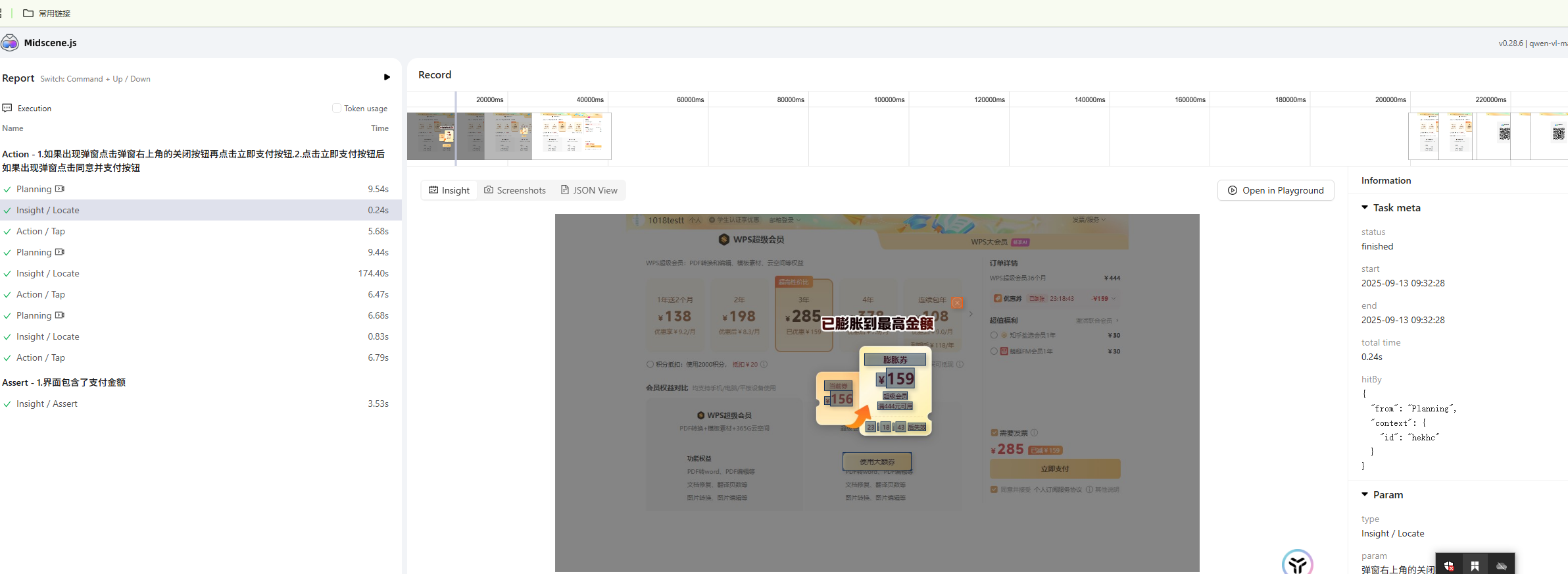Click the orange close button on popup
This screenshot has width=1568, height=574.
(x=957, y=303)
